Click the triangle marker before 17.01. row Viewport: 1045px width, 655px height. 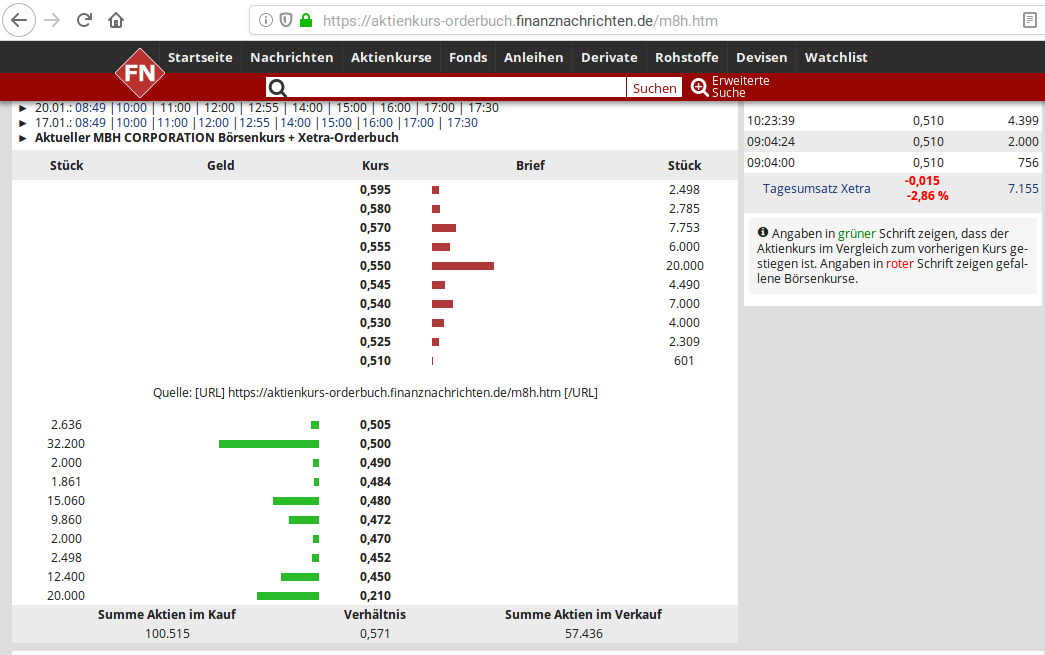tap(23, 123)
